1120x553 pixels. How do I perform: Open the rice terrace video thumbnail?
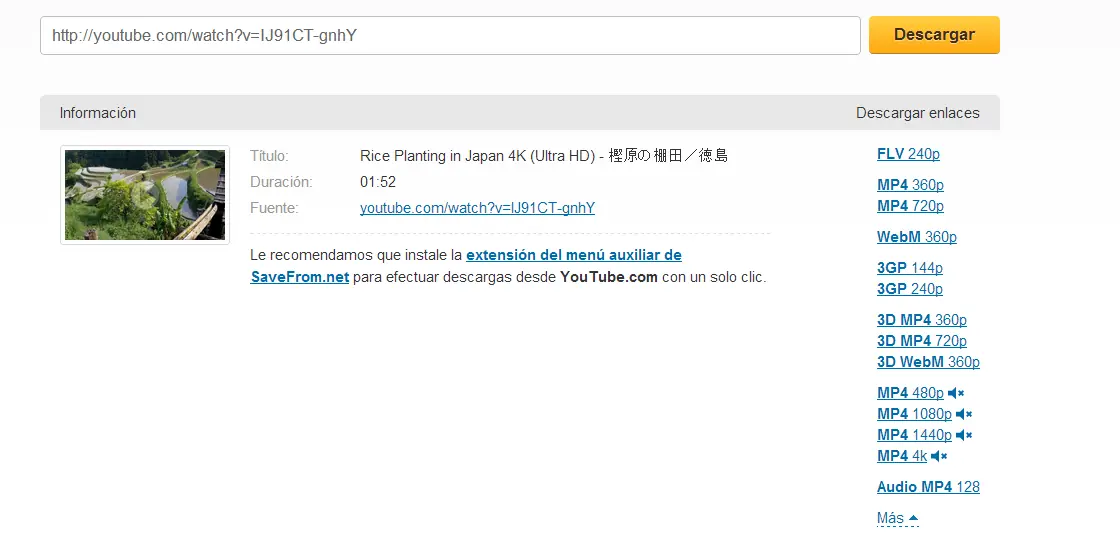click(x=145, y=195)
